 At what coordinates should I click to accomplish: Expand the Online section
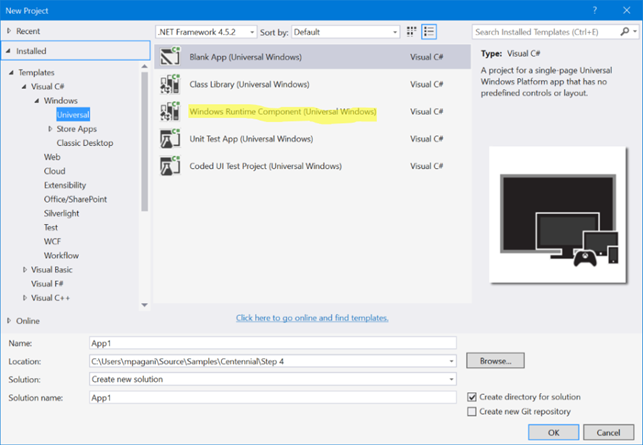[x=9, y=321]
